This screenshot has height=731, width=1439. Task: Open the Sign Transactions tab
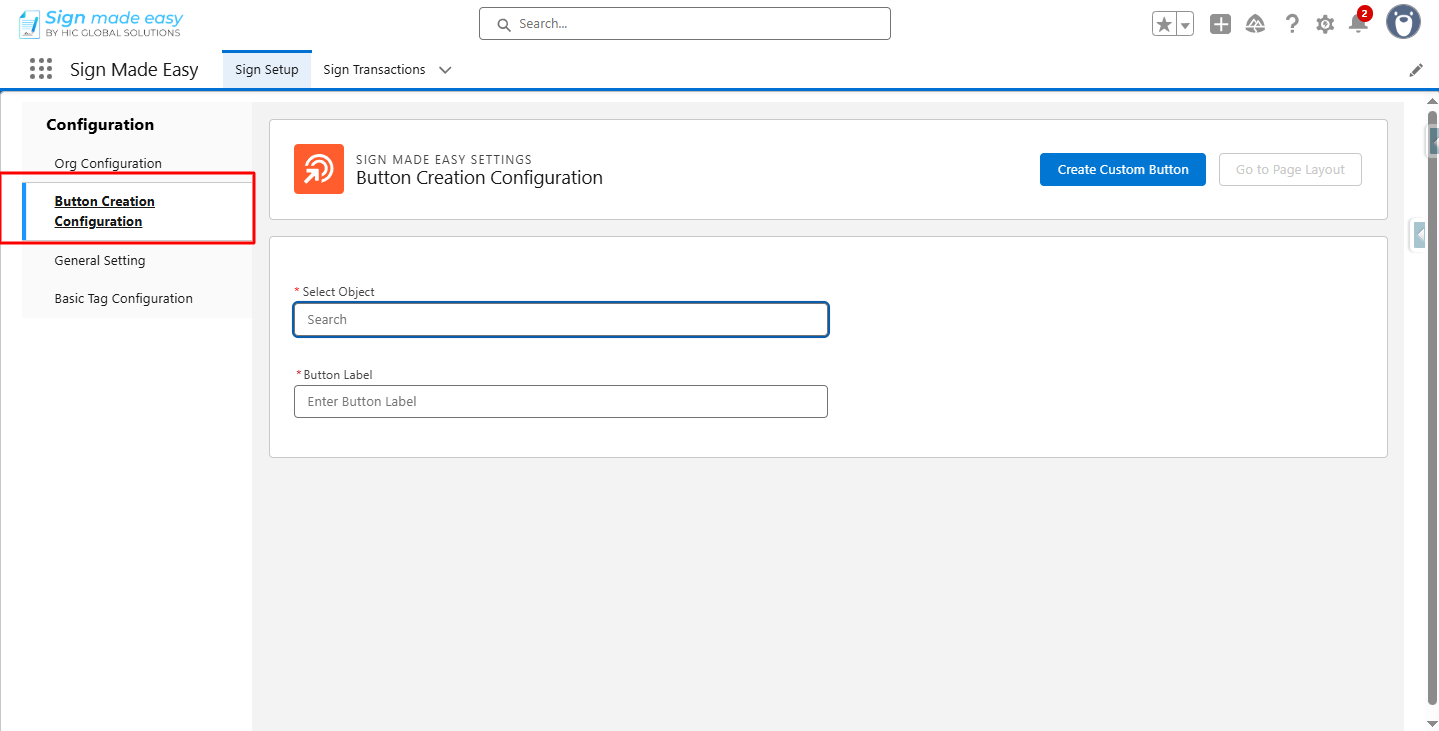[x=374, y=70]
